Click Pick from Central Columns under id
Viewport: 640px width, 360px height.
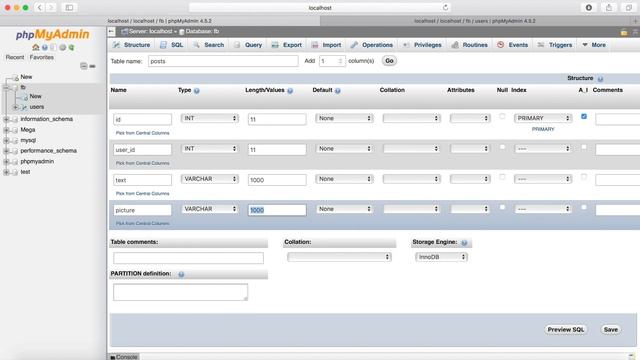(142, 133)
